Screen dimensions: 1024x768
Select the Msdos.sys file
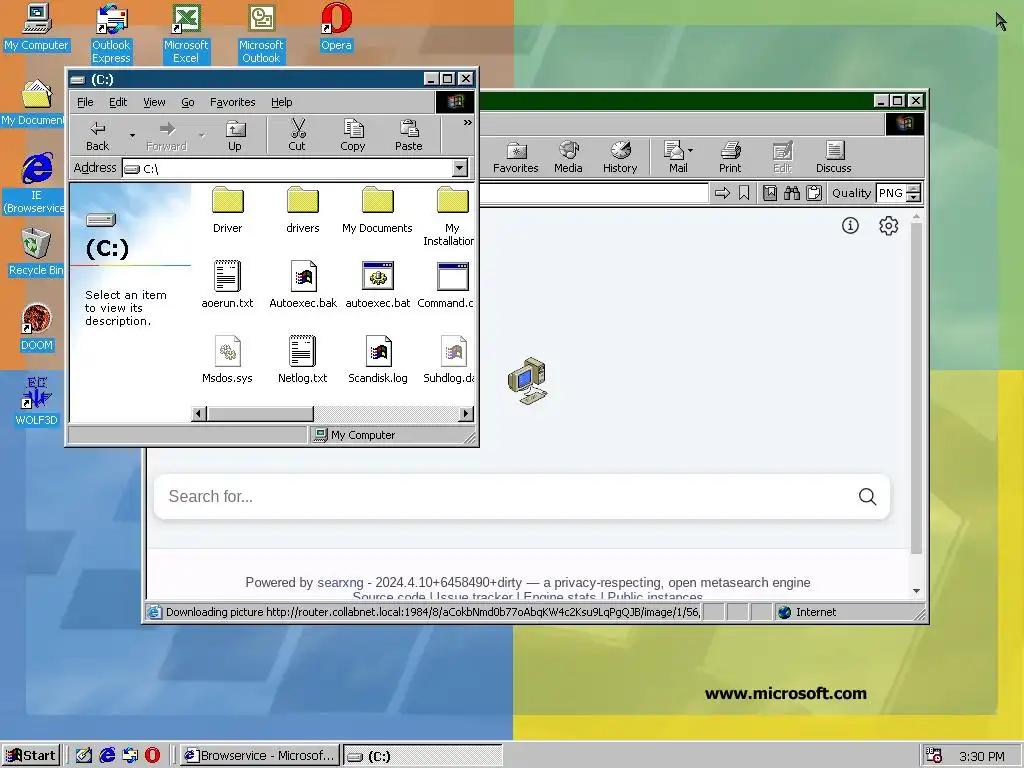[227, 360]
